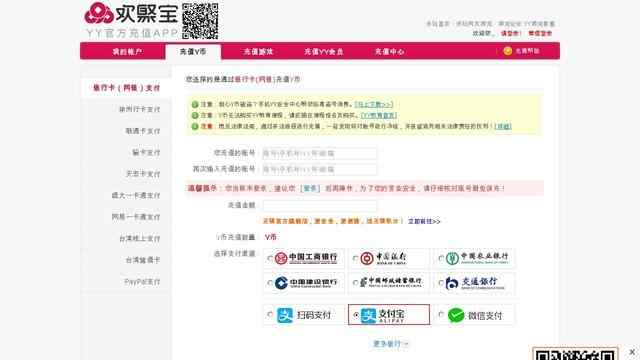This screenshot has width=640, height=360.
Task: Click the QR code beside the 欢聚宝 logo
Action: click(x=200, y=21)
